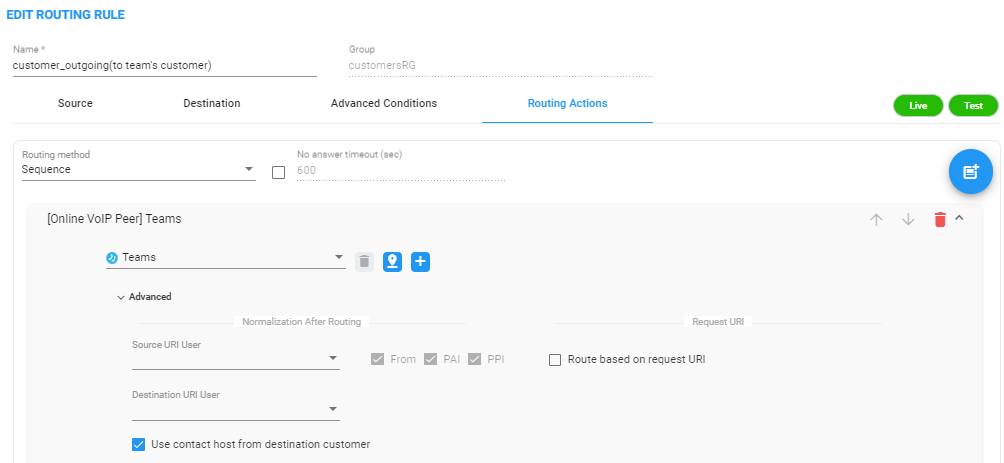
Task: Delete the Teams routing action with red trash
Action: (x=940, y=220)
